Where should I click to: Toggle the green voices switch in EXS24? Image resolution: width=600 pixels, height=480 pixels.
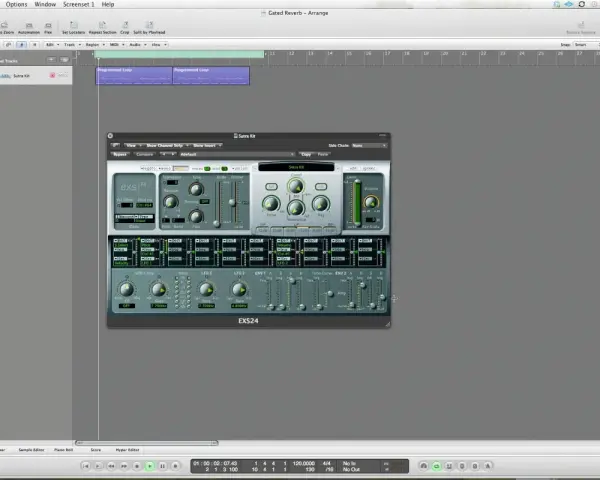207,168
